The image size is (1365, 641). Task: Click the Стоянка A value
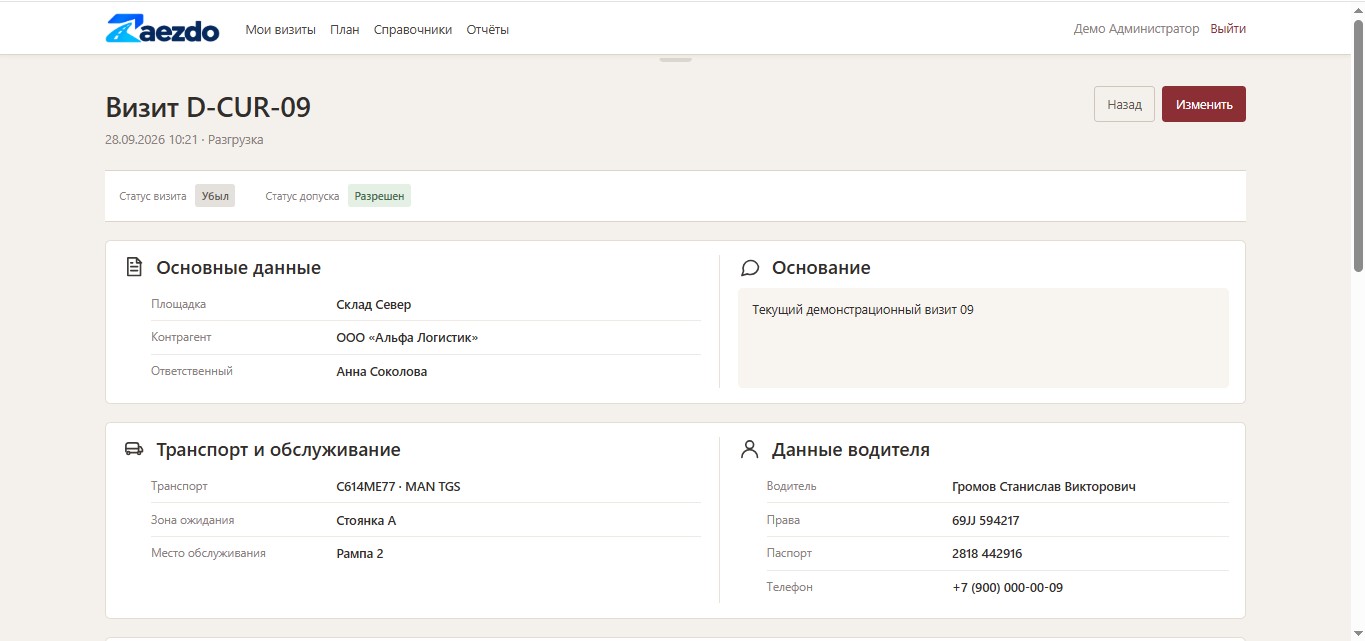(366, 521)
